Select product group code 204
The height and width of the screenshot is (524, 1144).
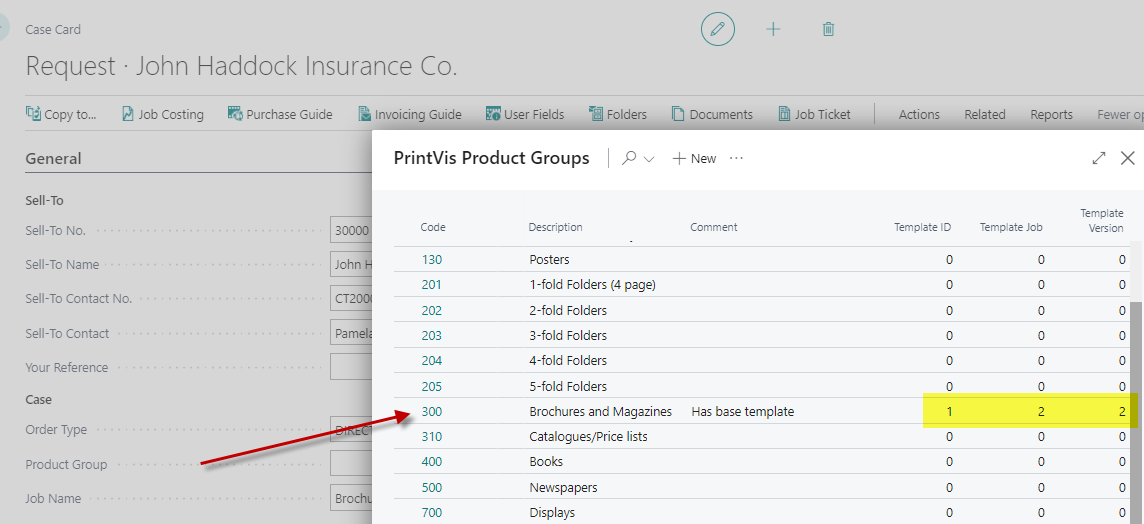[x=431, y=361]
